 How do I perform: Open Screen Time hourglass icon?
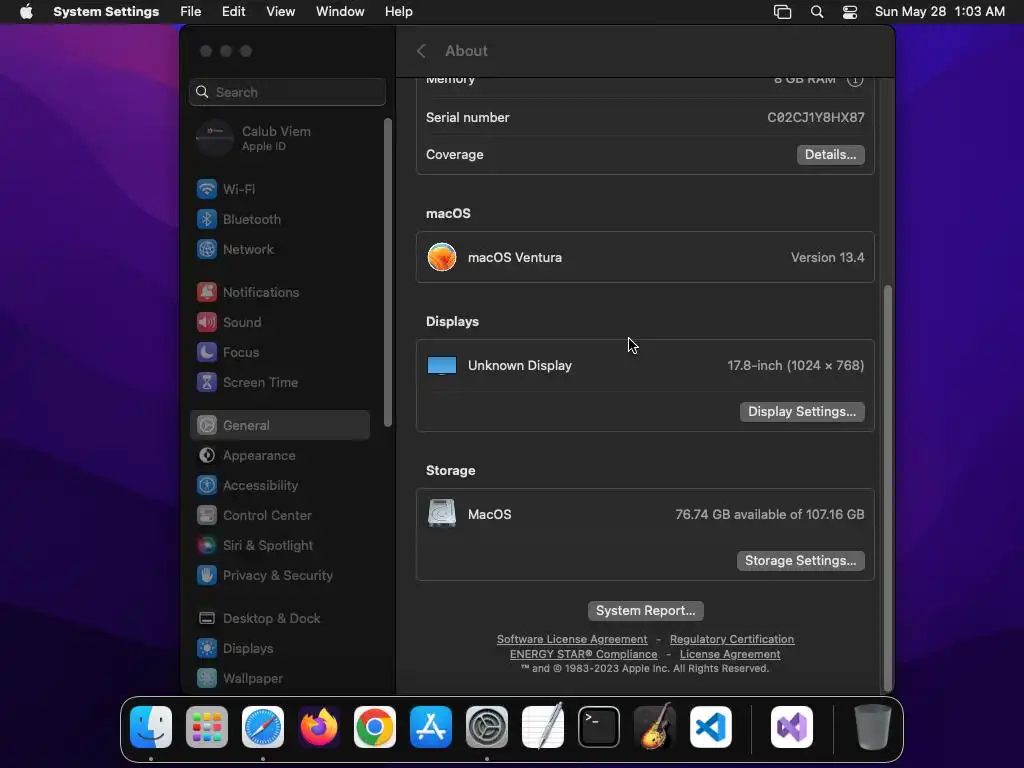[207, 382]
